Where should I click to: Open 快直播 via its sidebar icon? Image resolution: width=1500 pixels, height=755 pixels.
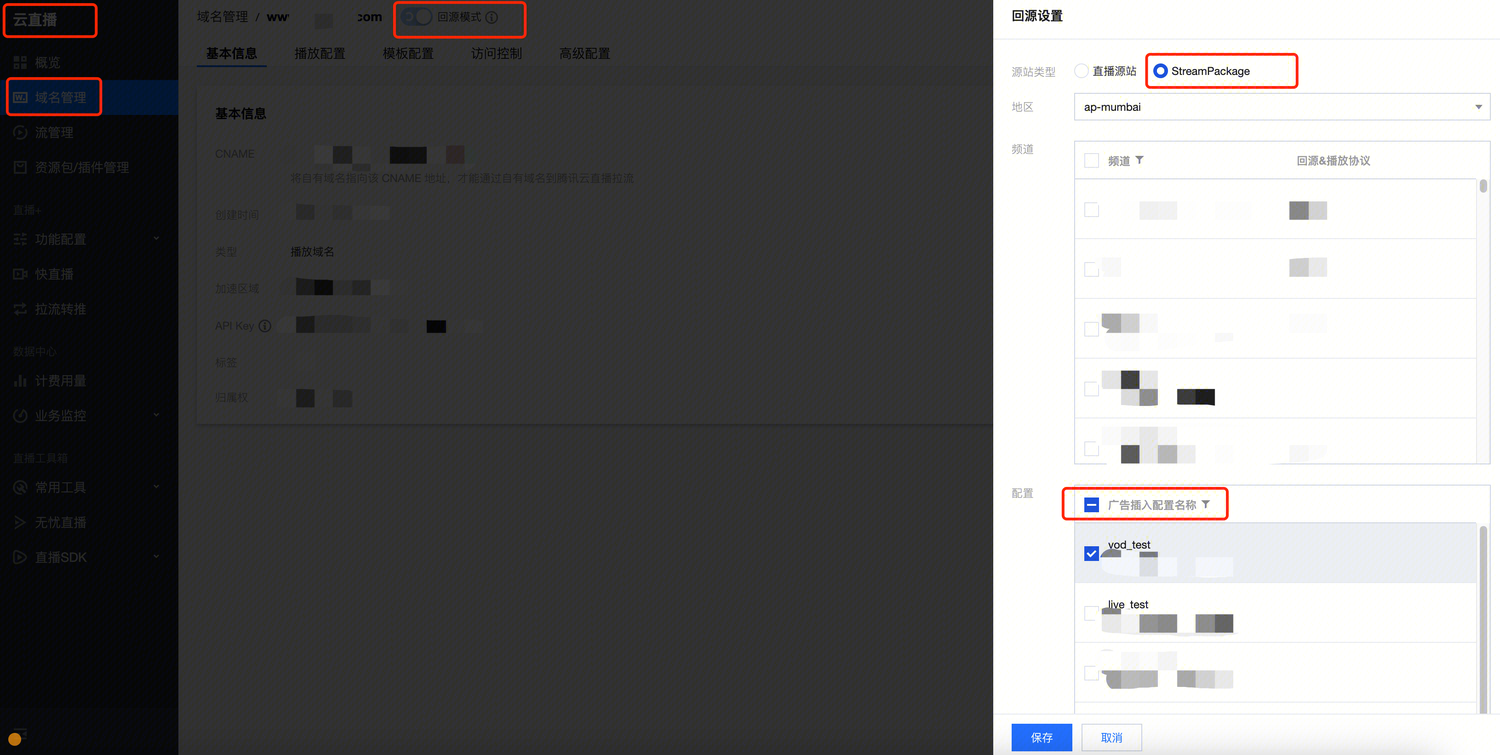(x=20, y=274)
